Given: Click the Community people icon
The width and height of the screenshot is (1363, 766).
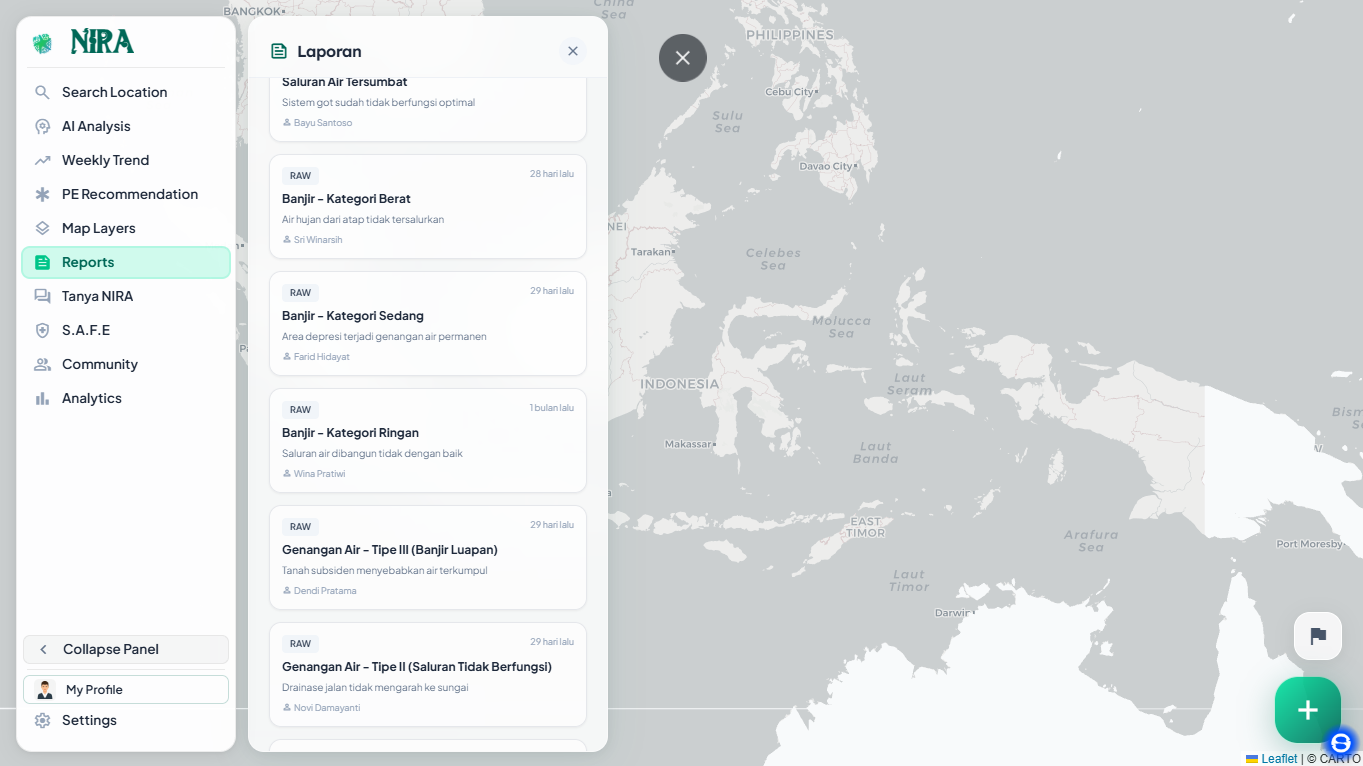Looking at the screenshot, I should coord(42,364).
